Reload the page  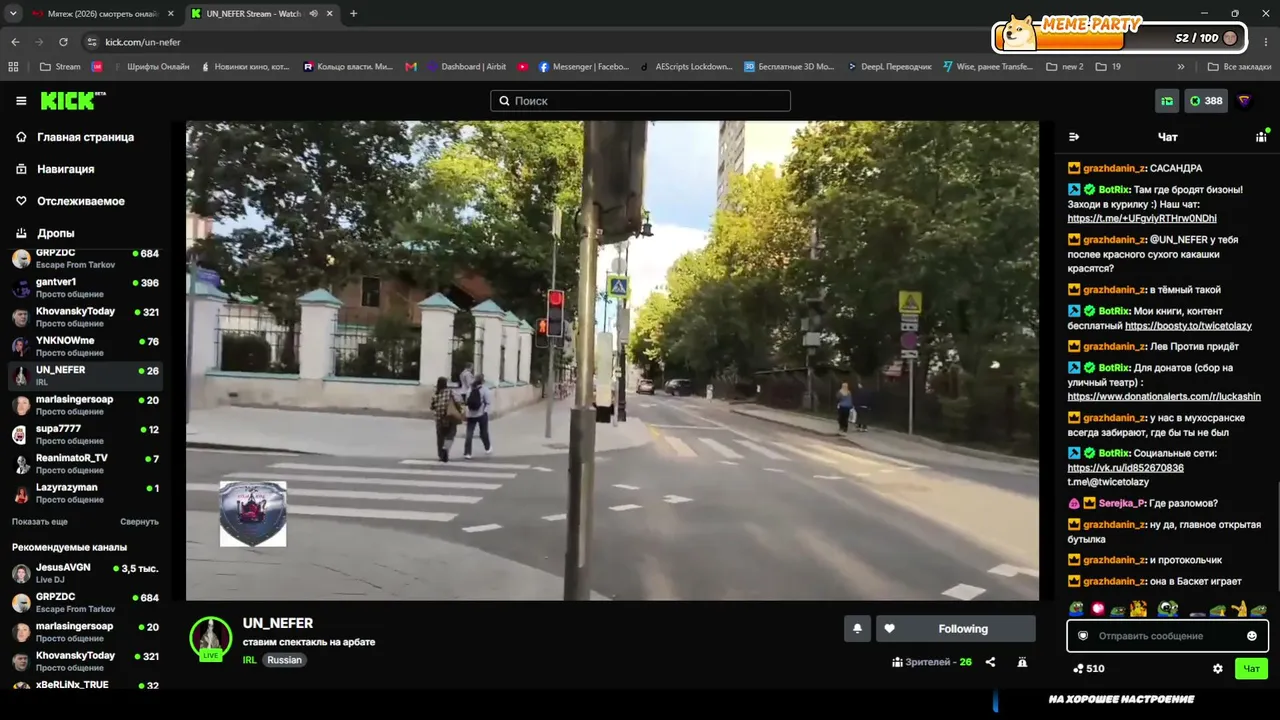pyautogui.click(x=63, y=42)
